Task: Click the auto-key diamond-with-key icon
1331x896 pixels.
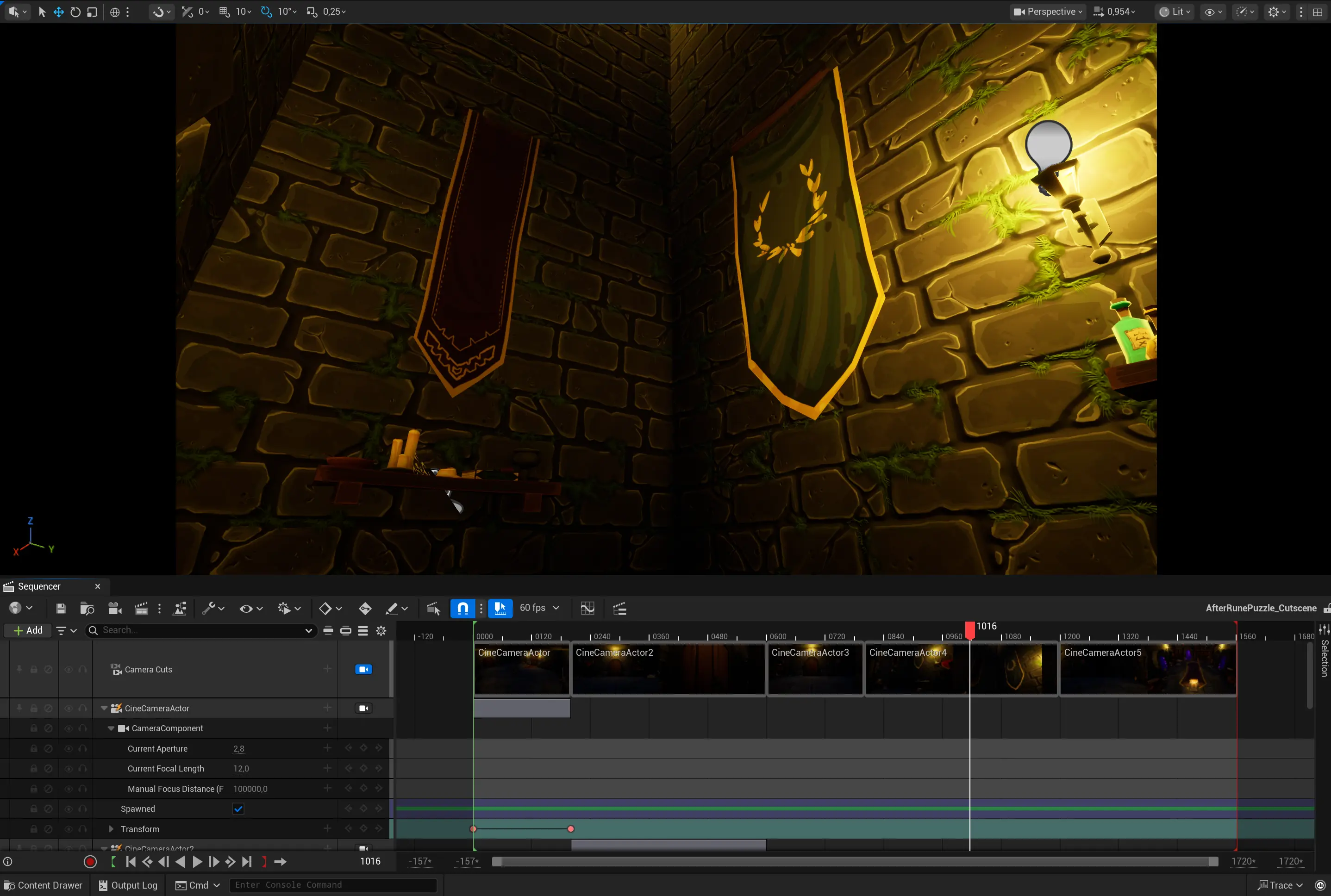Action: click(x=365, y=608)
